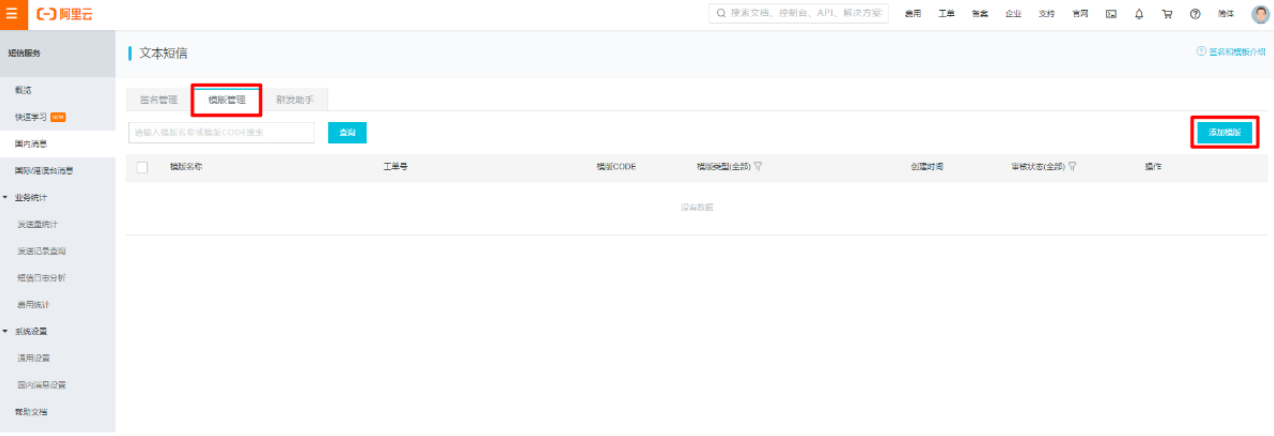Open 费用统计 in the sidebar
This screenshot has width=1274, height=436.
[x=34, y=304]
